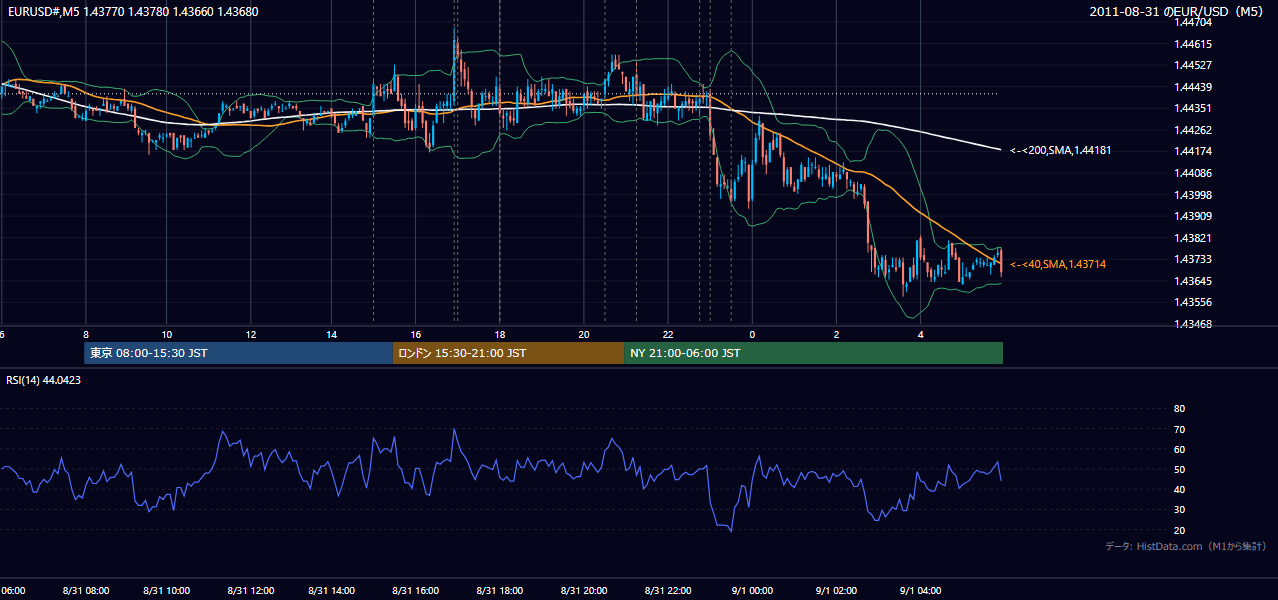Click the RSI 80 level label
1278x600 pixels.
tap(1179, 409)
